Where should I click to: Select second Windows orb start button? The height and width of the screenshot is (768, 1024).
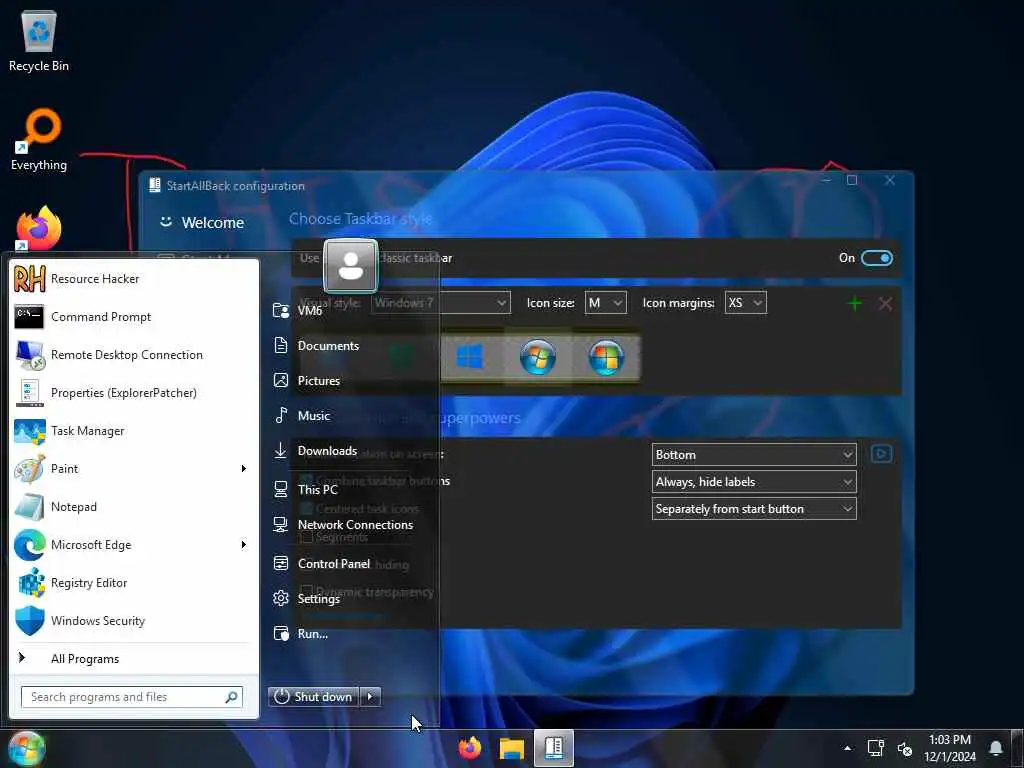(x=606, y=357)
